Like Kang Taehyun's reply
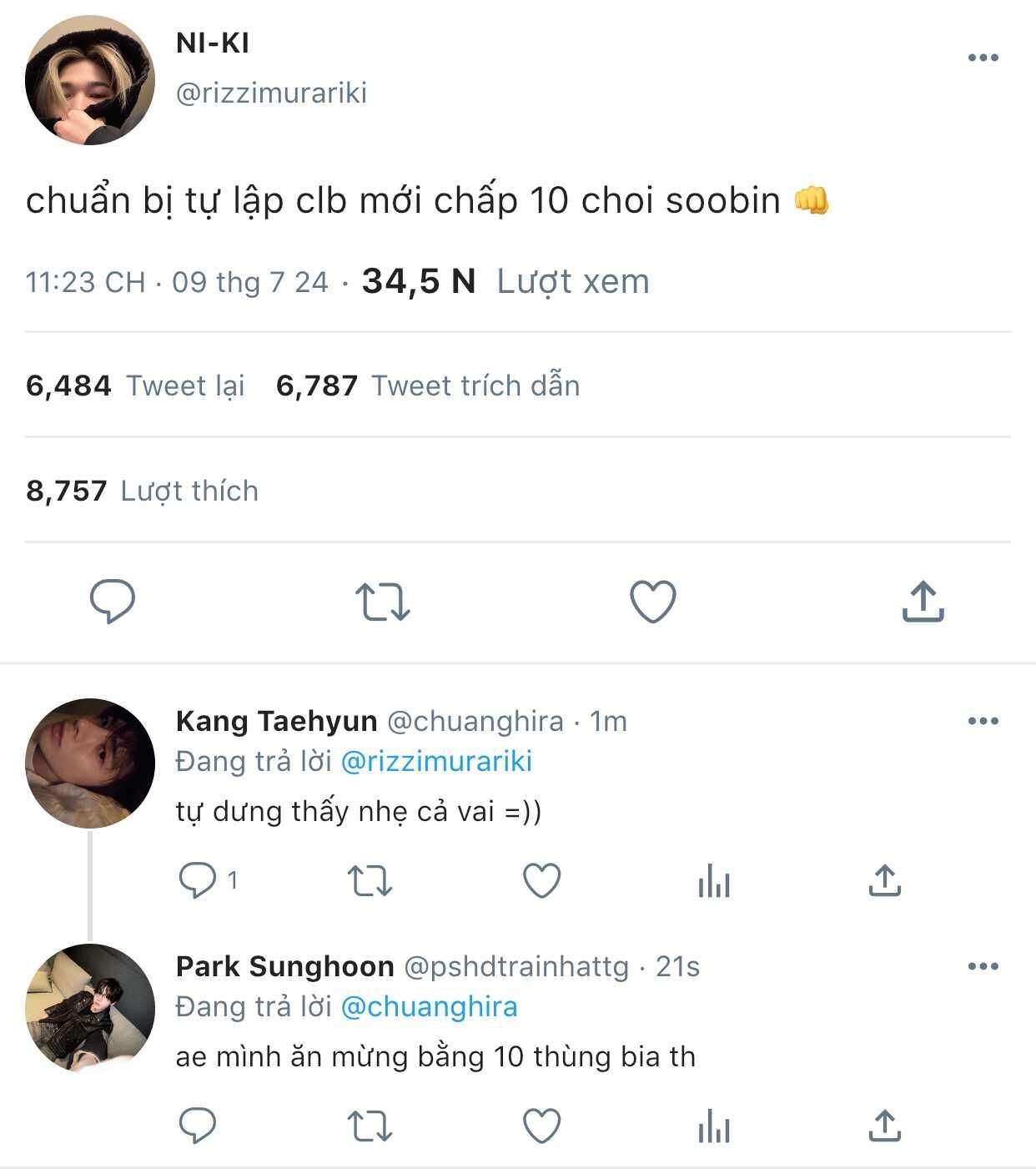Screen dimensions: 1036x1169 pos(541,880)
